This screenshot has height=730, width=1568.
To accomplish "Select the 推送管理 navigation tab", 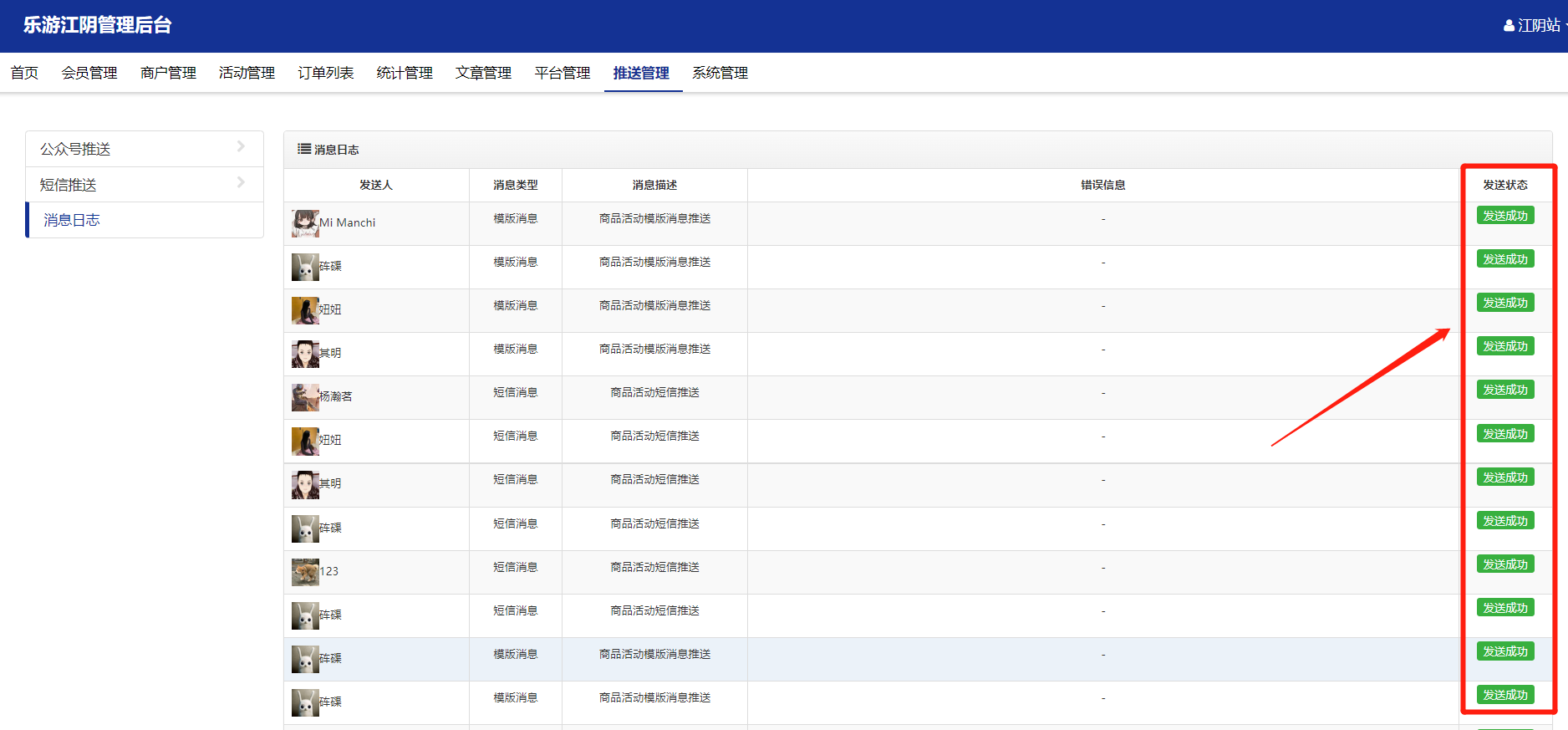I will click(x=641, y=73).
